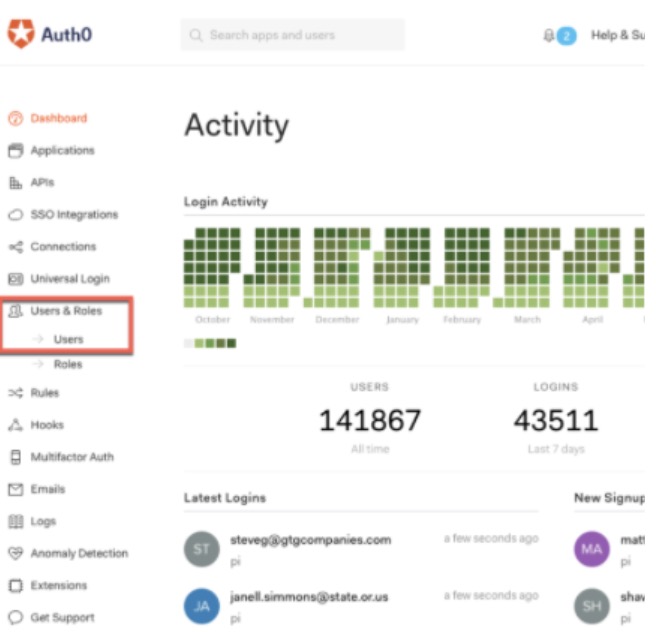Click the Rules shuffle icon
656x632 pixels.
(x=15, y=393)
